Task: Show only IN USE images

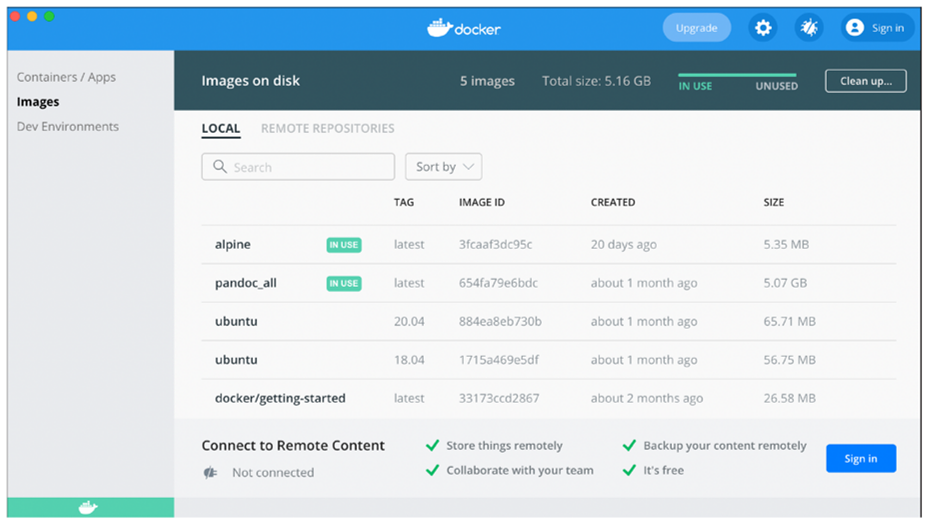Action: pyautogui.click(x=696, y=86)
